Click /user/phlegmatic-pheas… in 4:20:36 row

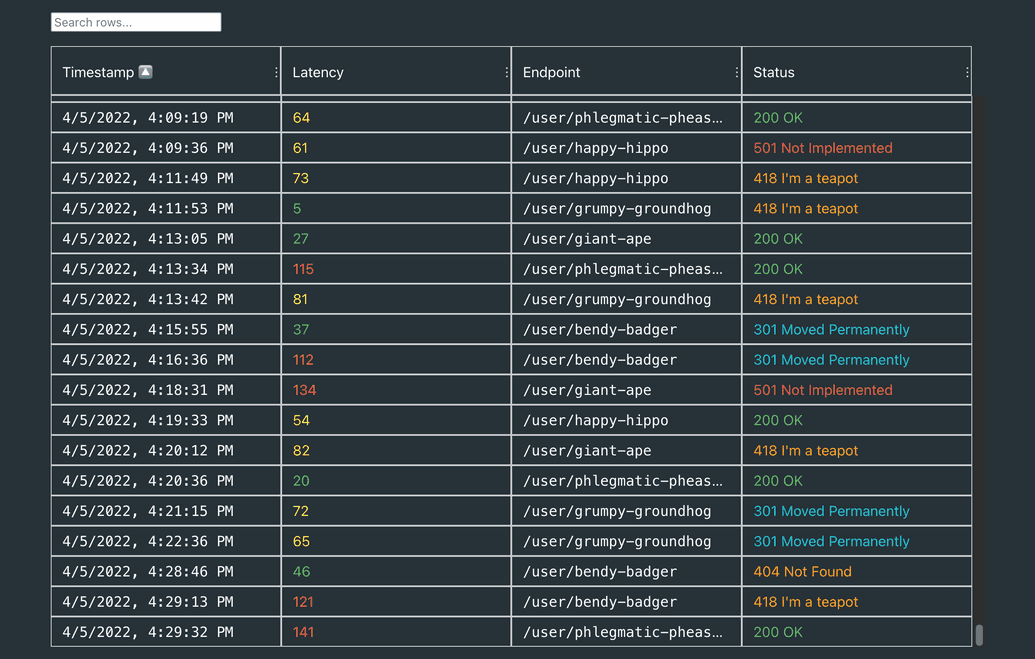(622, 481)
